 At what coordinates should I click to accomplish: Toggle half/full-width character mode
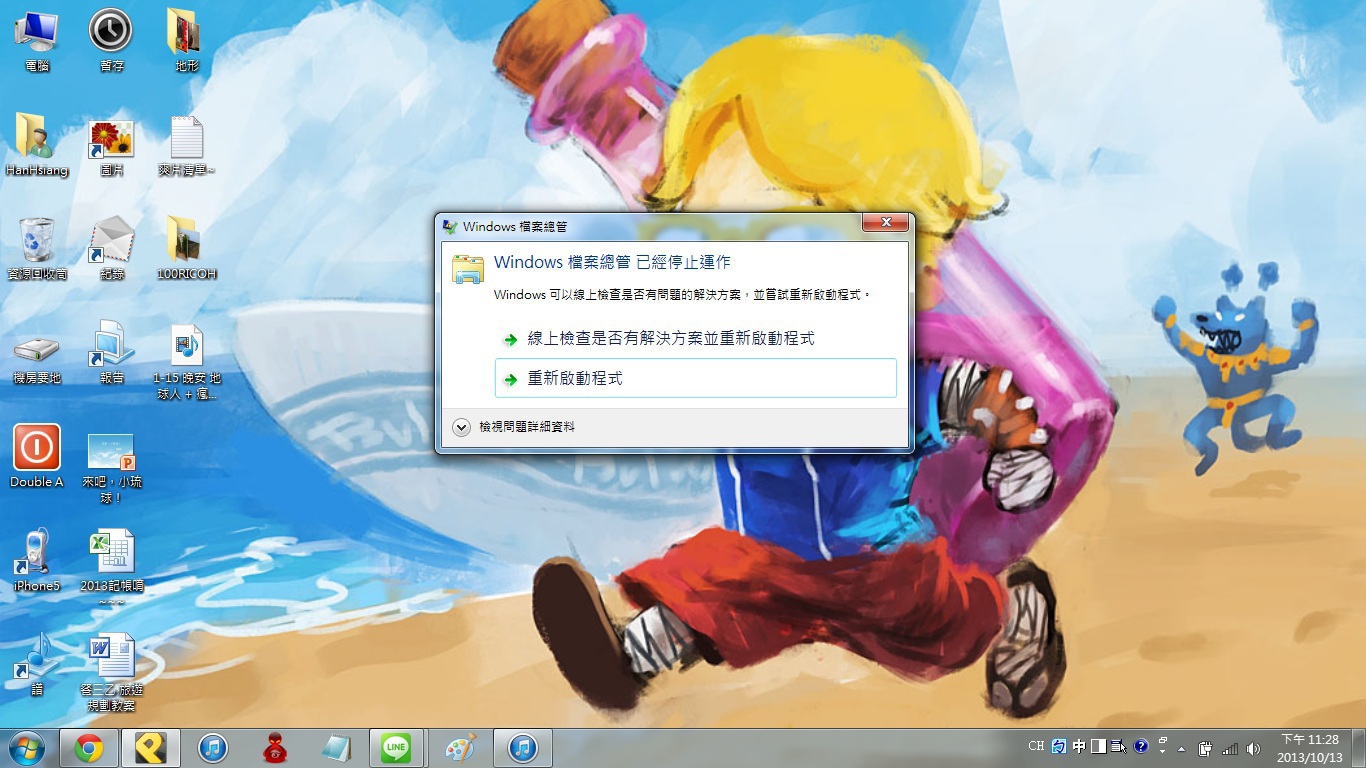click(x=1099, y=746)
